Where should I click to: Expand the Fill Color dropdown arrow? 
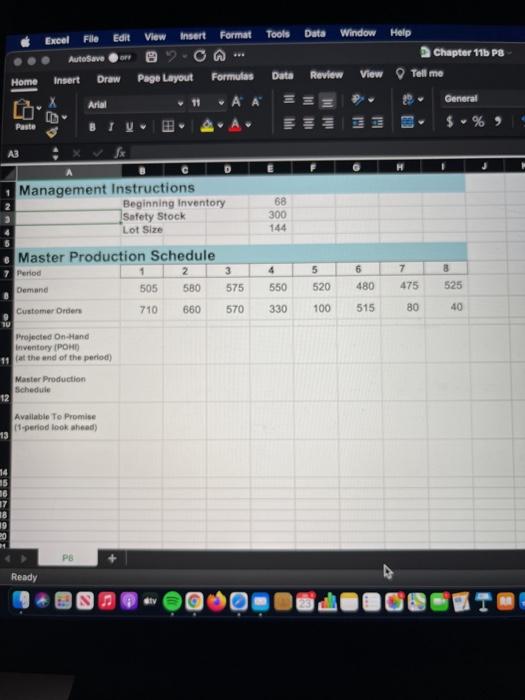coord(221,125)
